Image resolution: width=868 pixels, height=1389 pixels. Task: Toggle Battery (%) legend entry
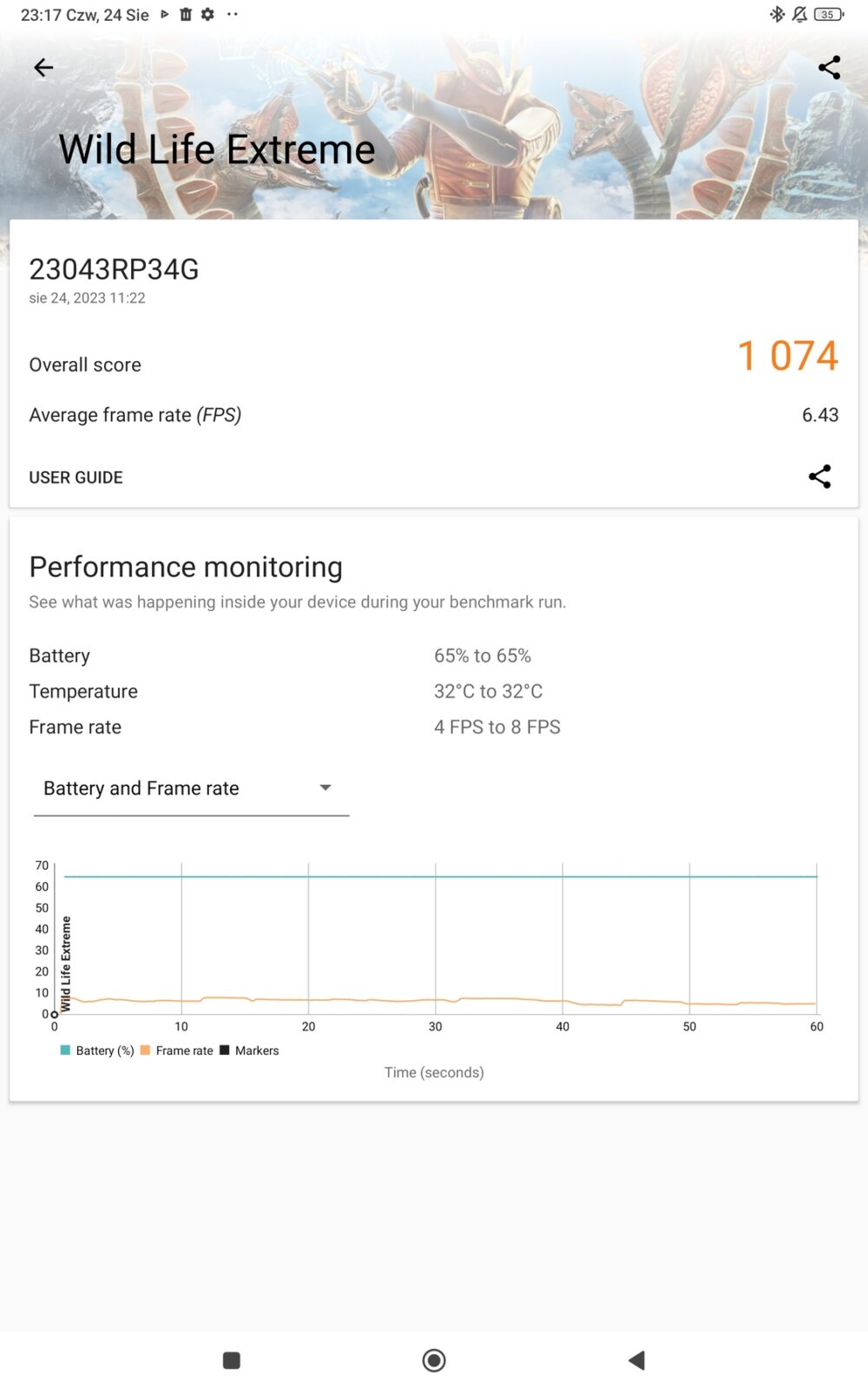click(x=97, y=1050)
